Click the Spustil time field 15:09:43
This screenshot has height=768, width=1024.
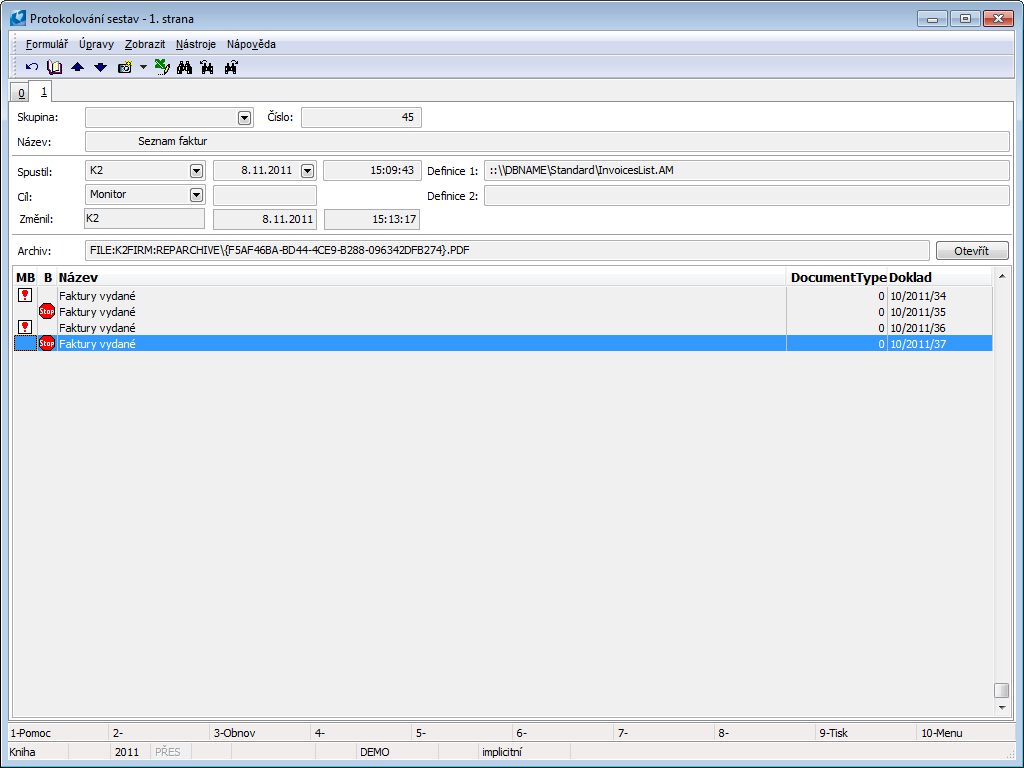pos(372,170)
